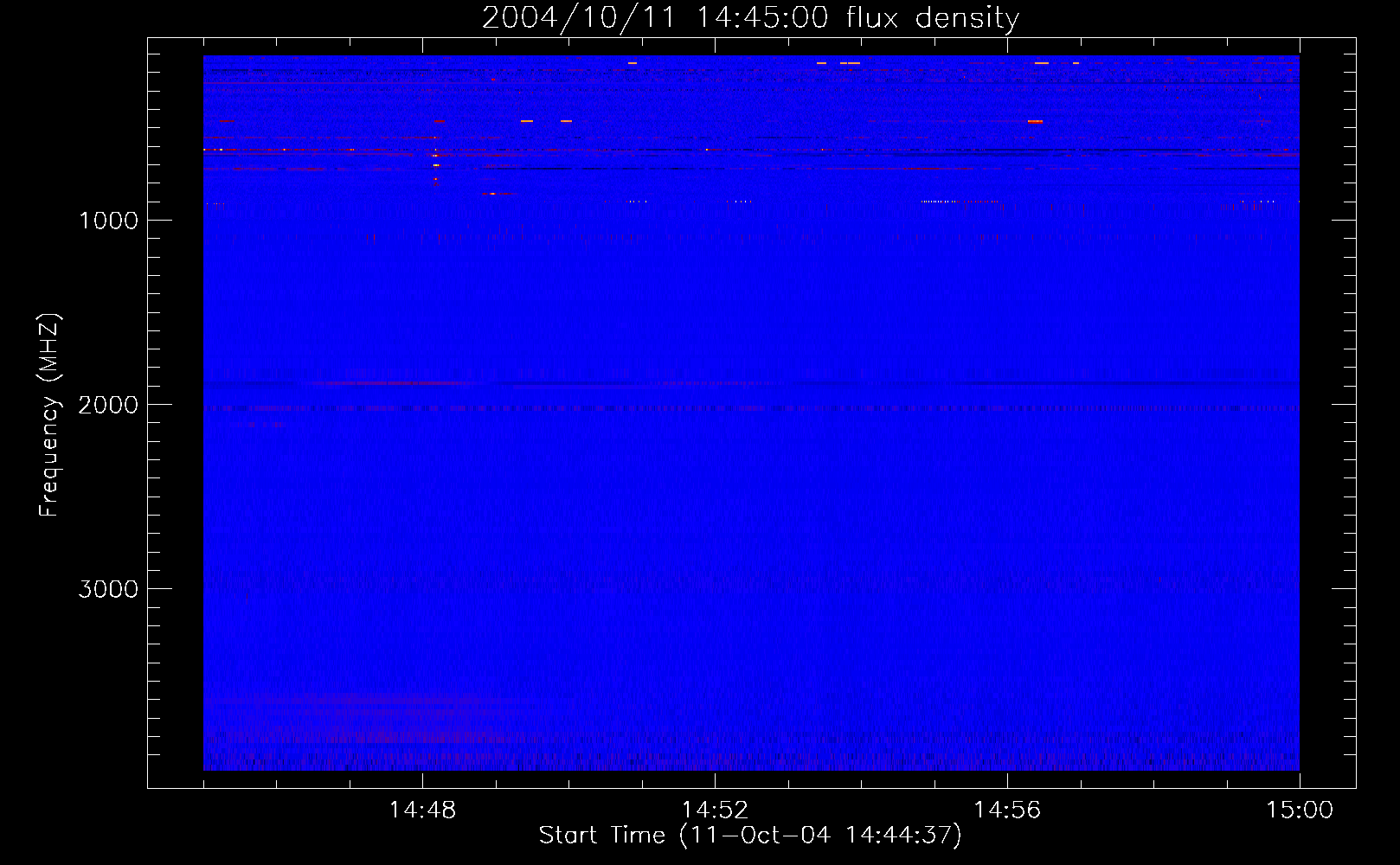Screen dimensions: 1400x865
Task: Click the 14:56 time tick label
Action: click(x=1007, y=811)
